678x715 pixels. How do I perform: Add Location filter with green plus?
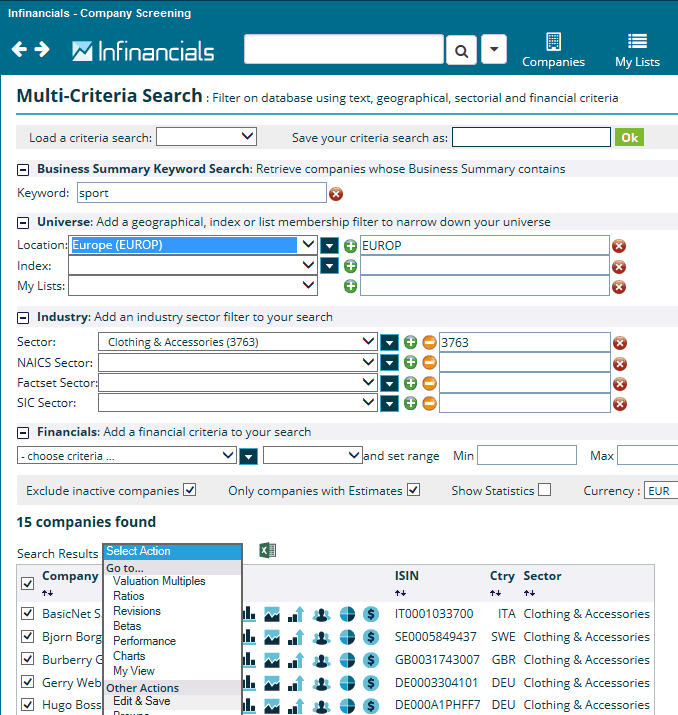[x=350, y=246]
